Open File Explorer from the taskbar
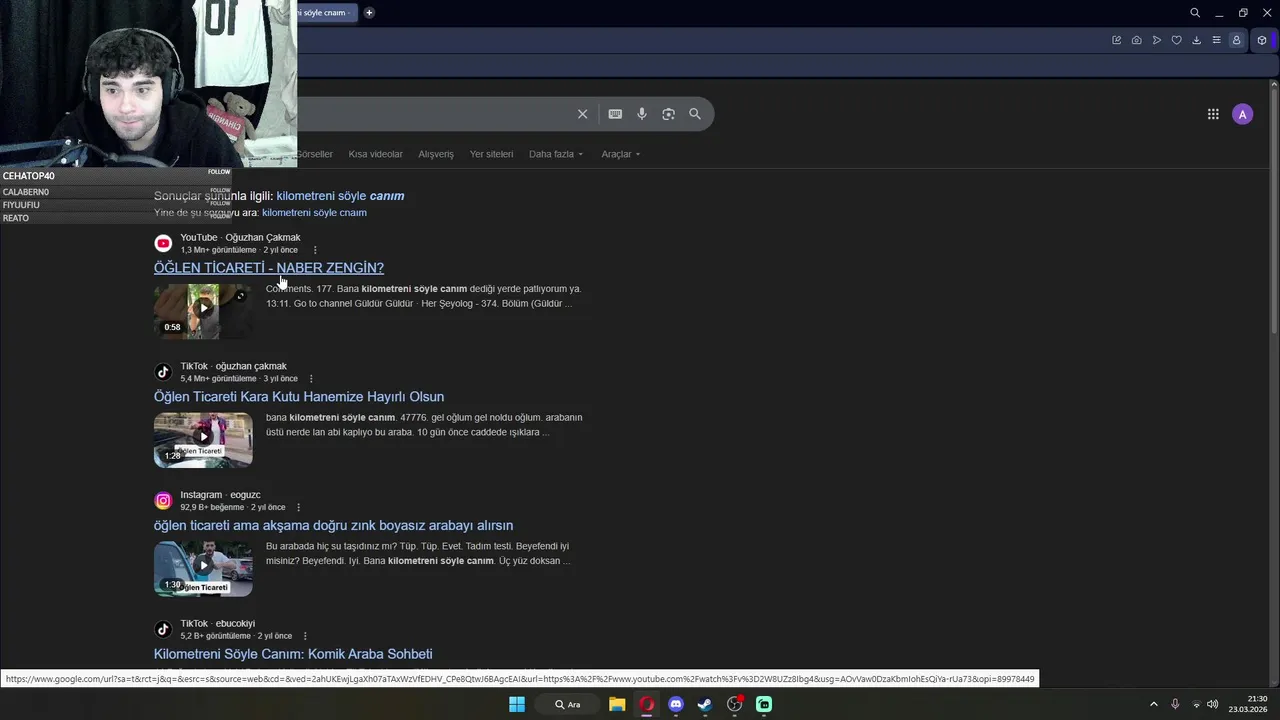 (617, 704)
